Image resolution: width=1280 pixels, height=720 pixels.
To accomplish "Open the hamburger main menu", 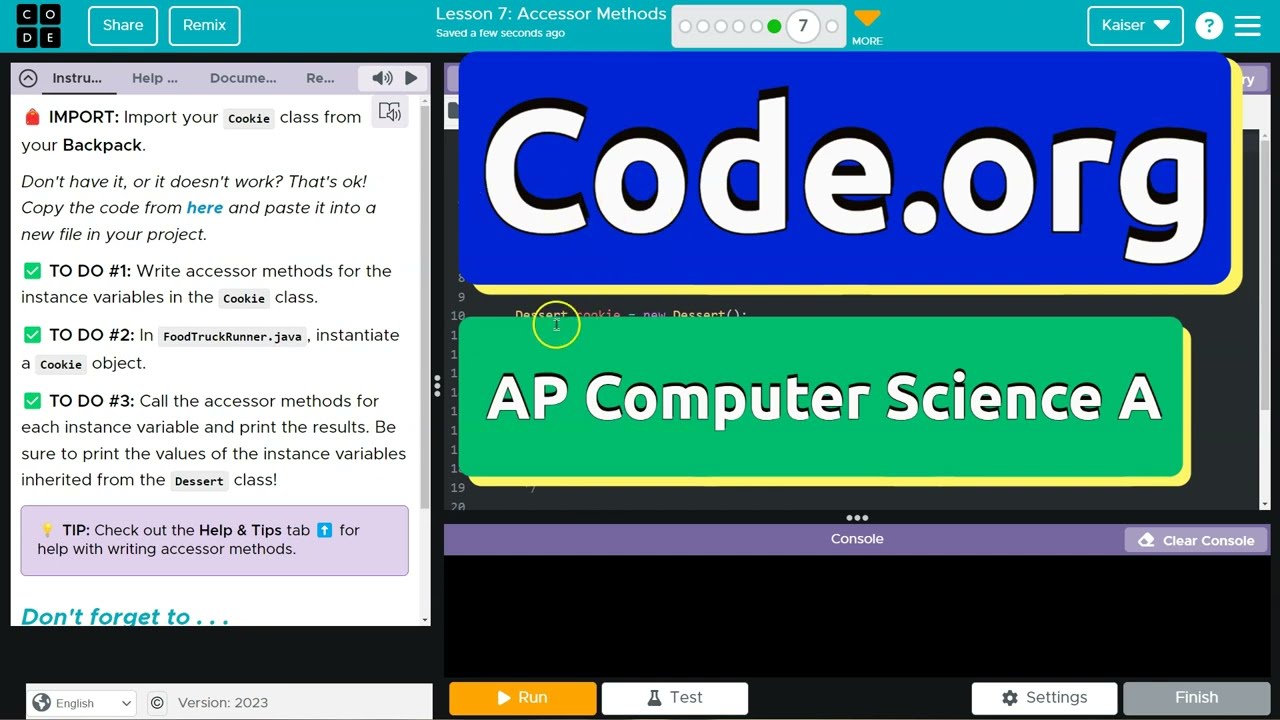I will pos(1248,26).
